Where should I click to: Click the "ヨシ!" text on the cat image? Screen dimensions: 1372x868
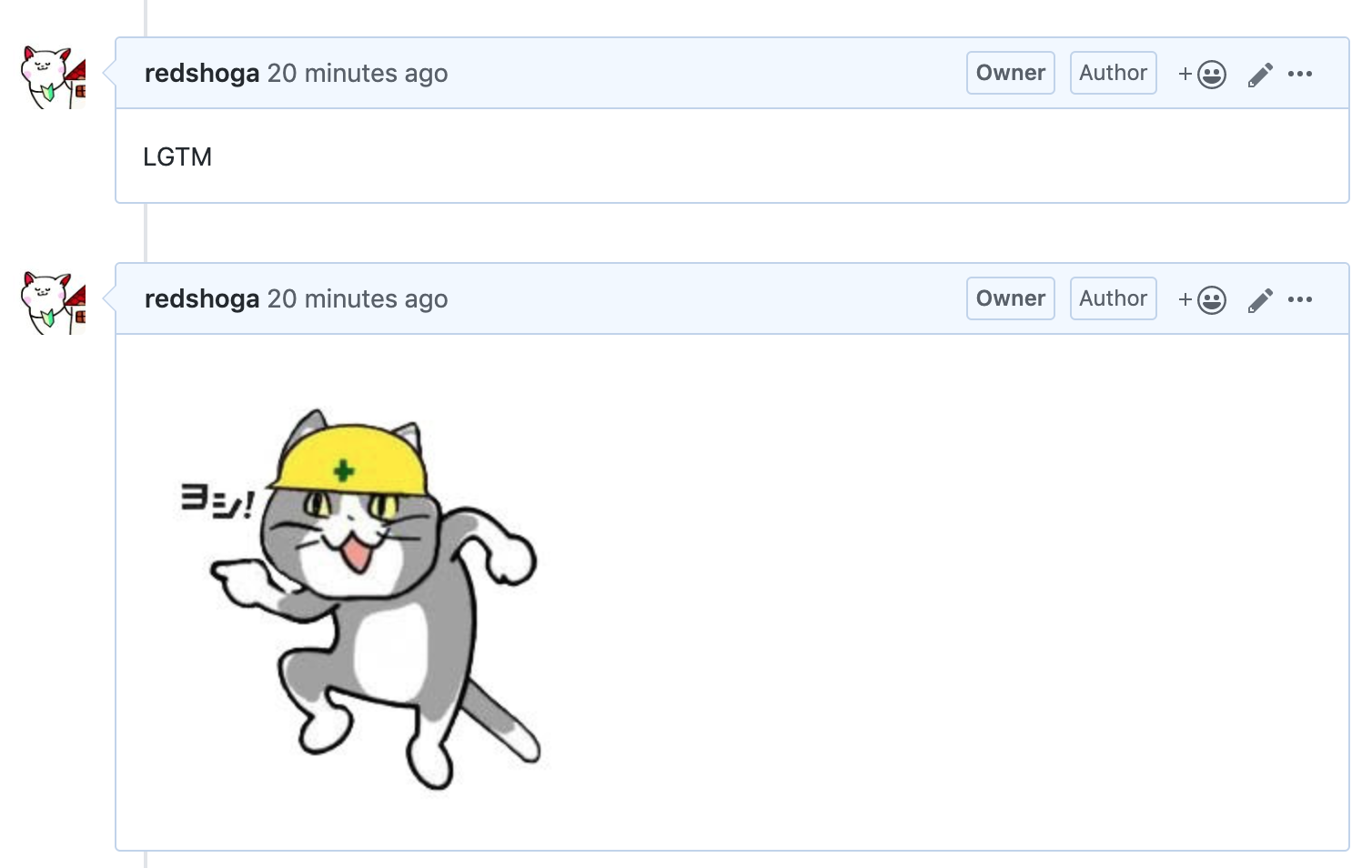(x=217, y=501)
